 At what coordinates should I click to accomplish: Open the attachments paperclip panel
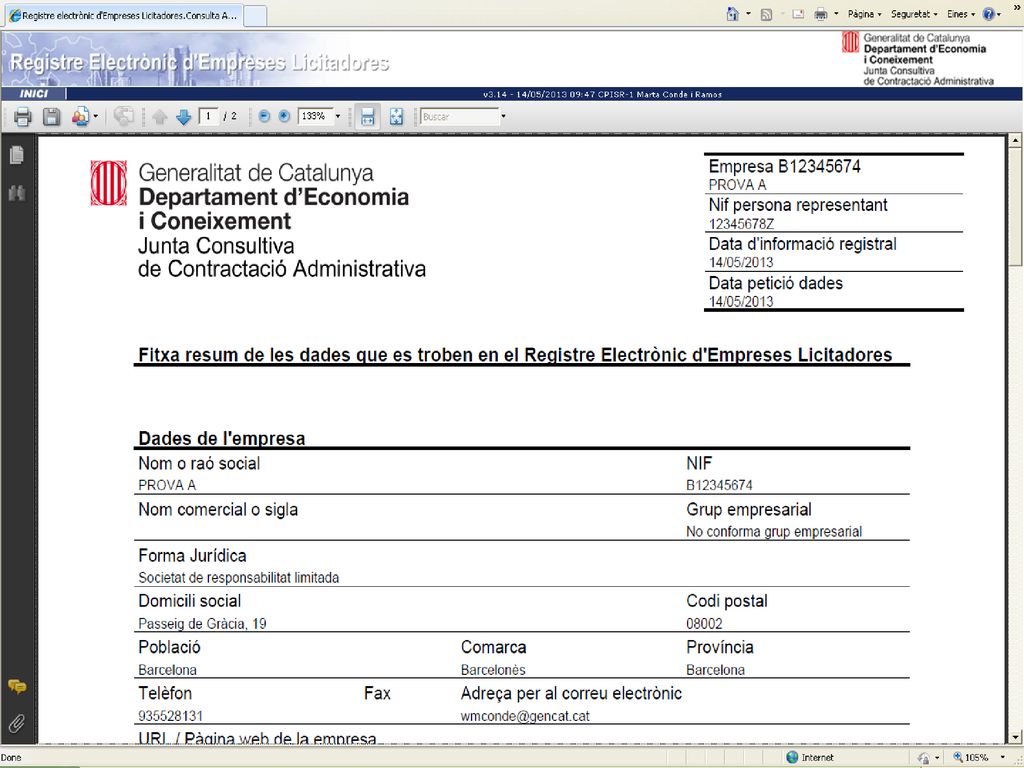[17, 723]
